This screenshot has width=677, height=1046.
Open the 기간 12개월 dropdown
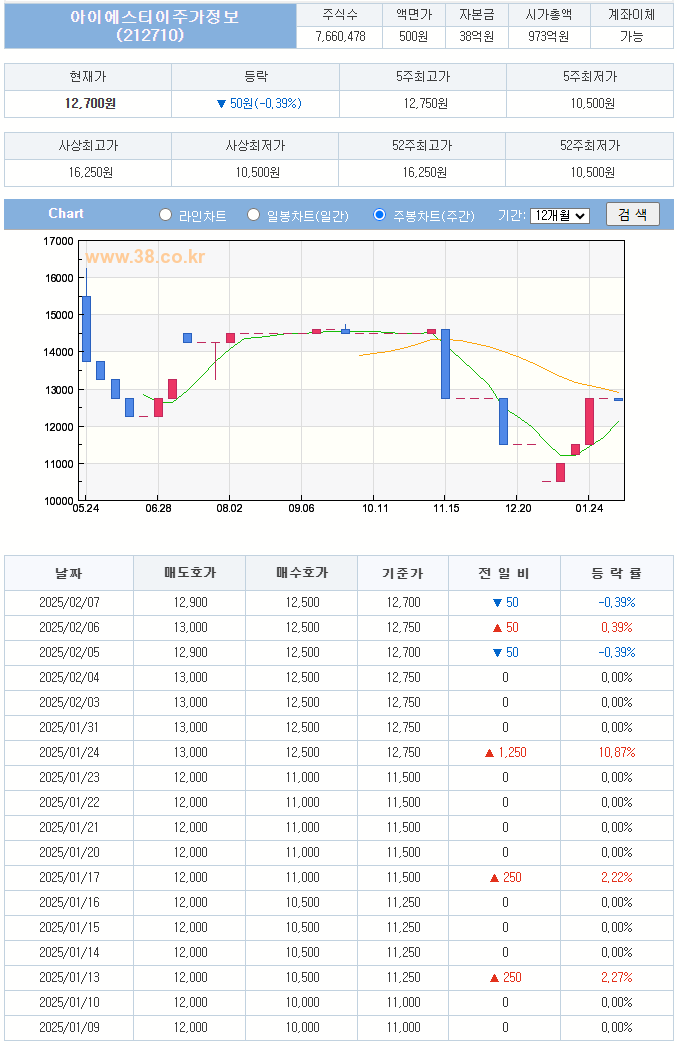[x=560, y=215]
